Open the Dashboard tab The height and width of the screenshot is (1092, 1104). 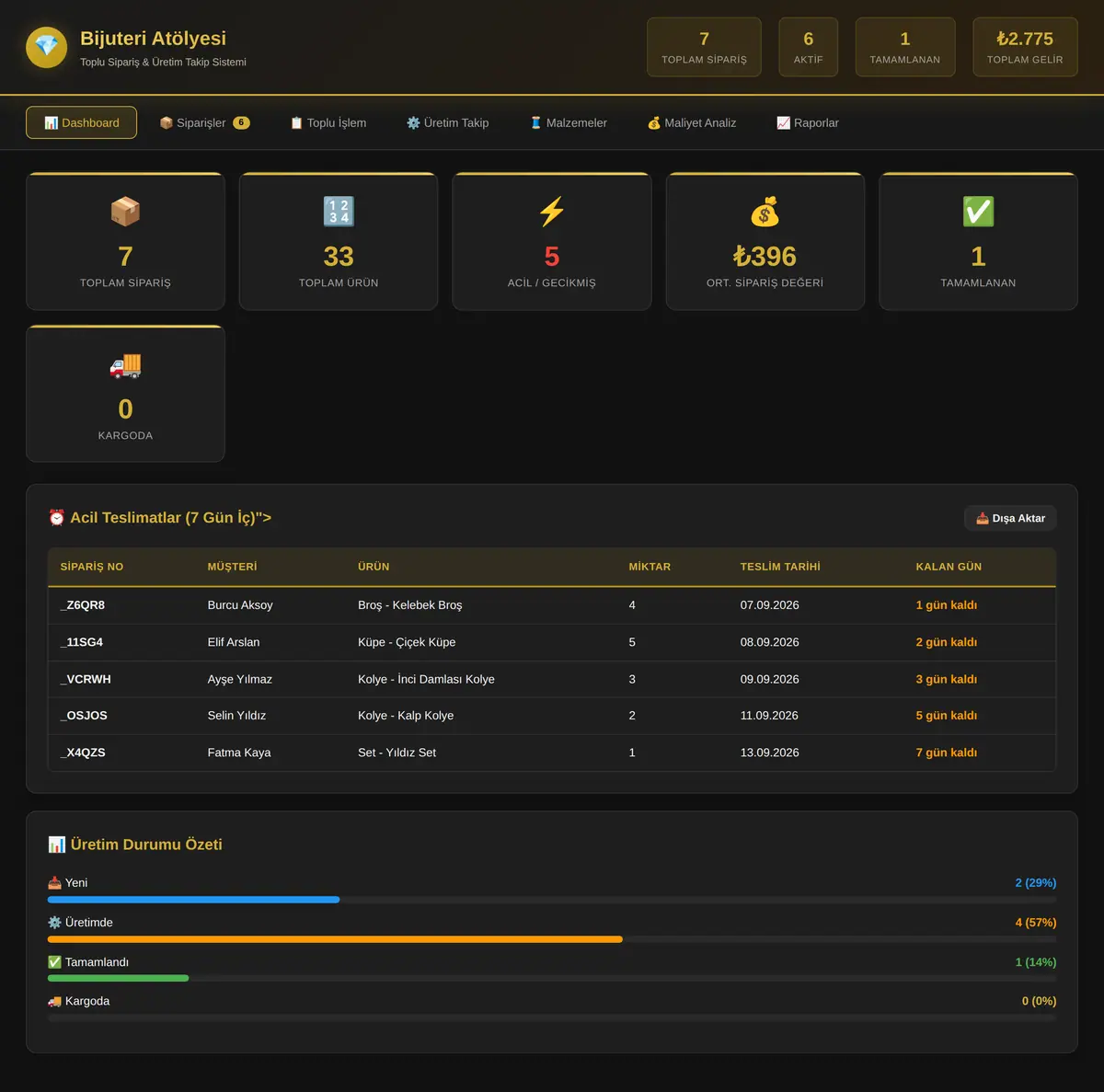(x=81, y=122)
